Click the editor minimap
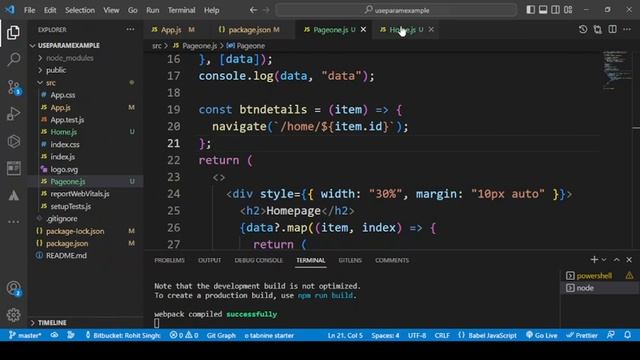The height and width of the screenshot is (360, 640). tap(616, 70)
